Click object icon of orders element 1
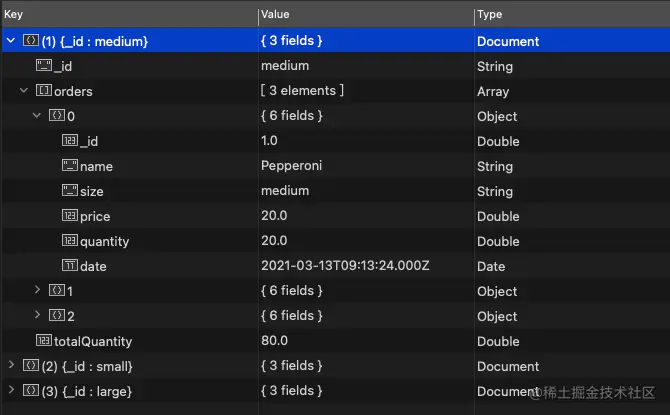The image size is (670, 415). [x=57, y=290]
